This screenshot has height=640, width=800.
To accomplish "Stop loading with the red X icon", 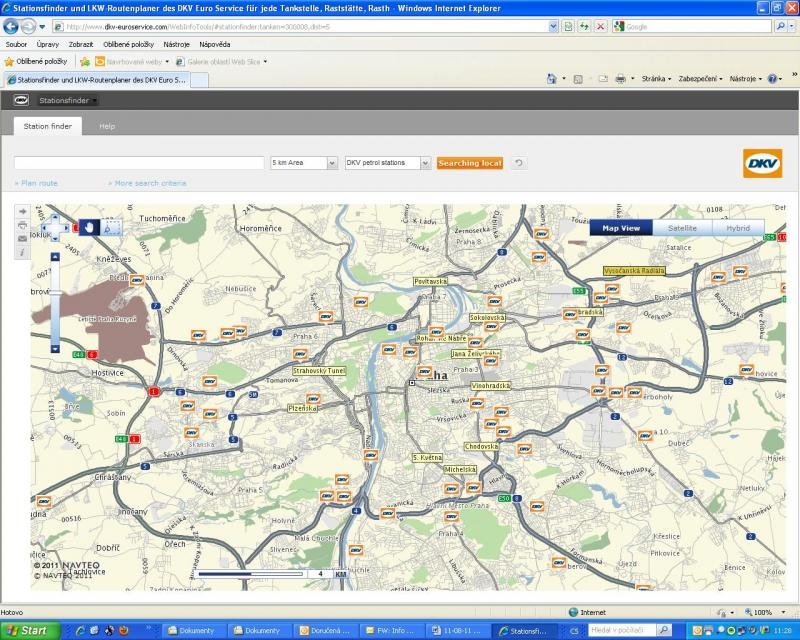I will point(601,26).
